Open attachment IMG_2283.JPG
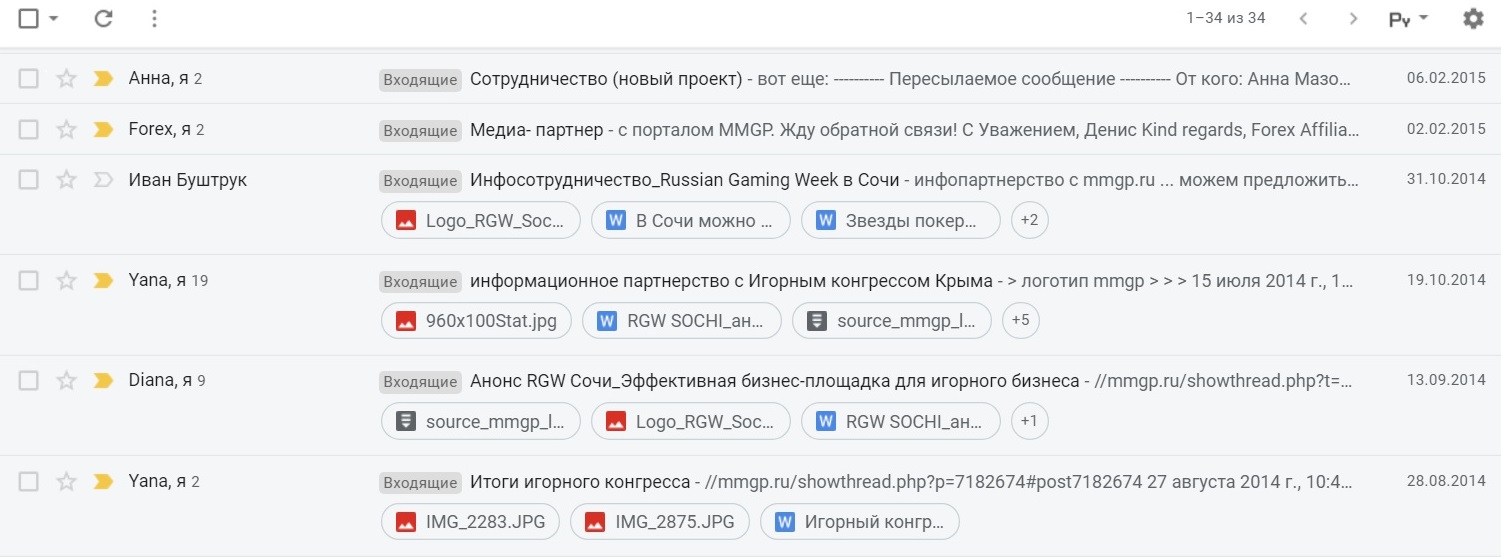1501x557 pixels. [x=470, y=522]
